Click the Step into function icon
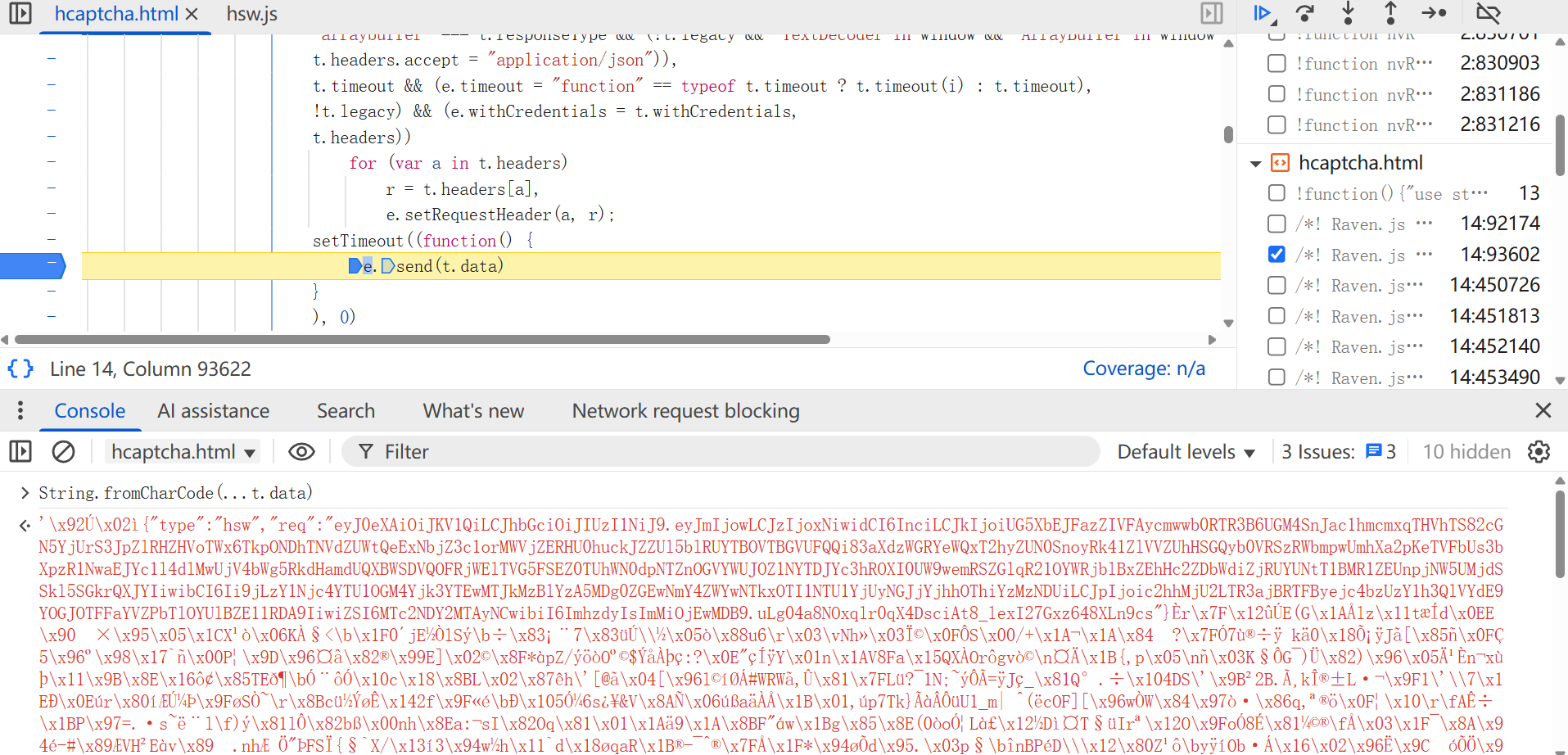Screen dimensions: 1568x755 [x=1348, y=13]
